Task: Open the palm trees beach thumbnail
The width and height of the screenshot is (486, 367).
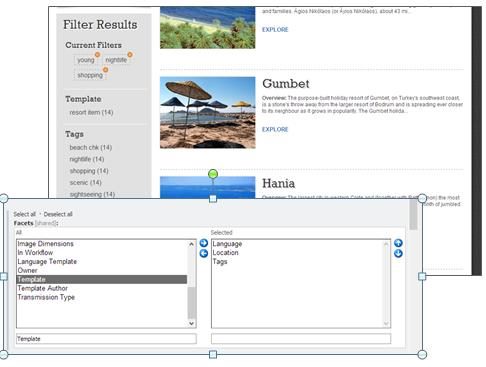Action: click(x=208, y=27)
